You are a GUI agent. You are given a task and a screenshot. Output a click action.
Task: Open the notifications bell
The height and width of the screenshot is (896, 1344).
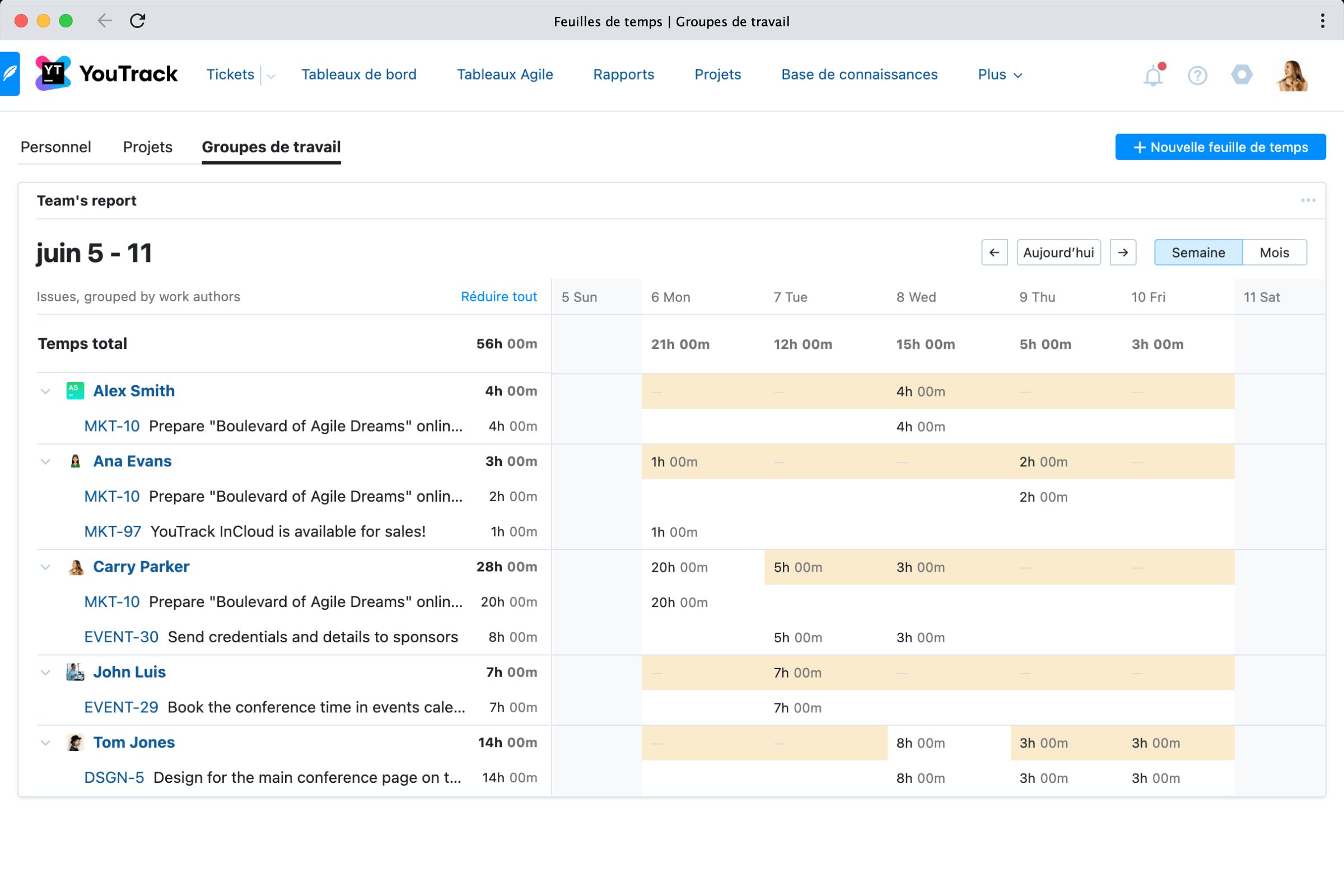1152,76
